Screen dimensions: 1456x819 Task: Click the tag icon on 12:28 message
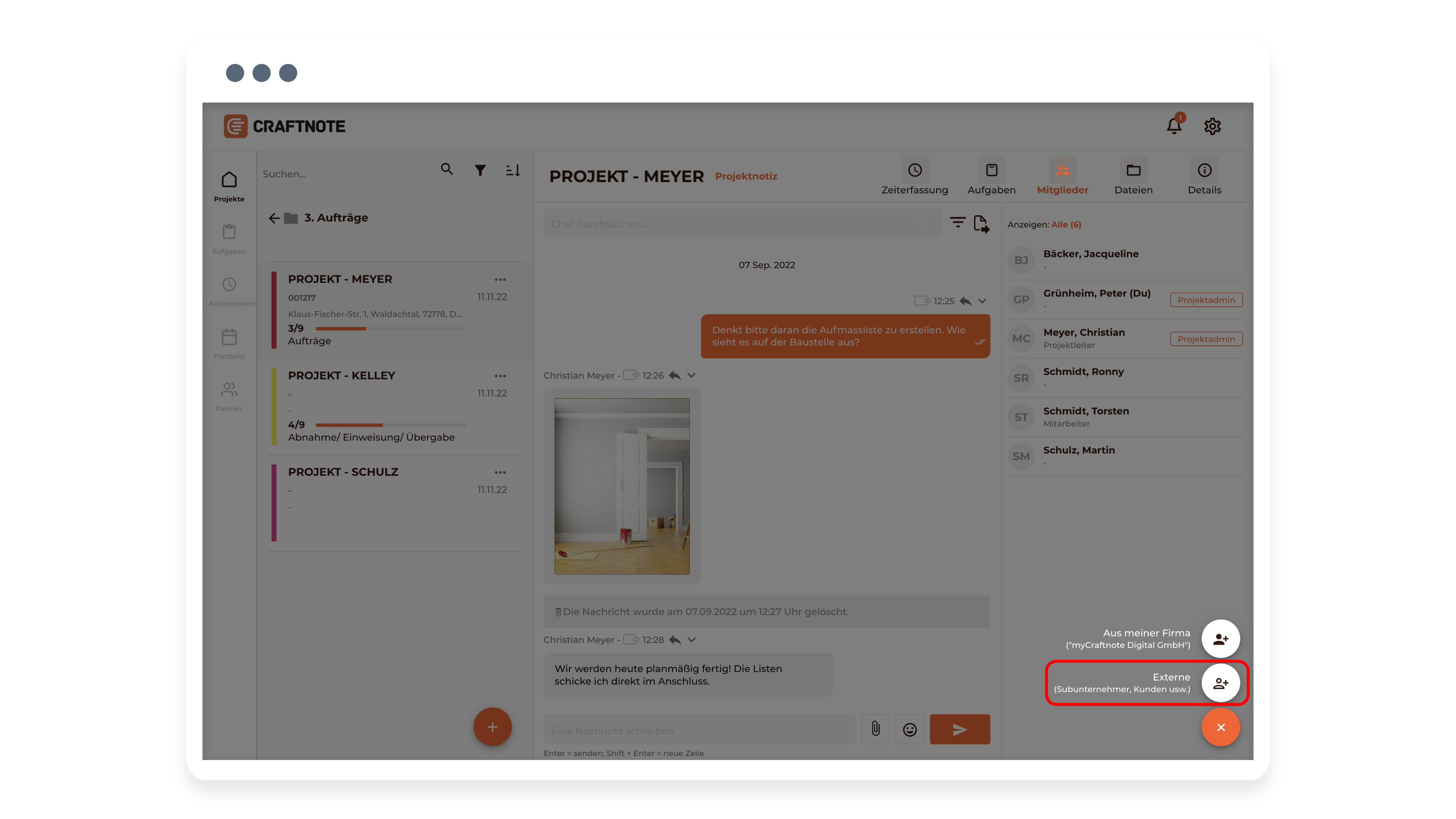pyautogui.click(x=631, y=640)
